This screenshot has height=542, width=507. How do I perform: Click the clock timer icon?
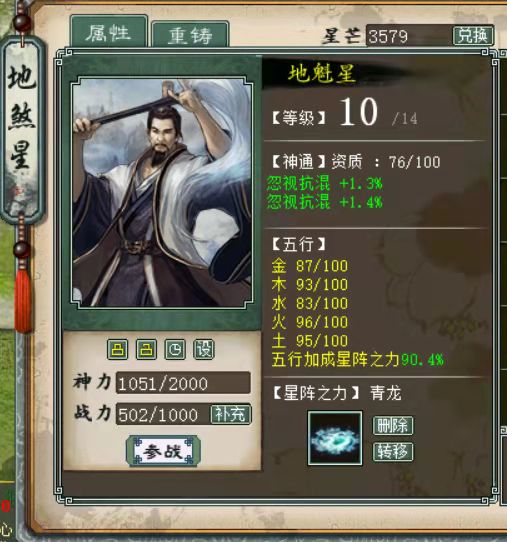tap(175, 349)
